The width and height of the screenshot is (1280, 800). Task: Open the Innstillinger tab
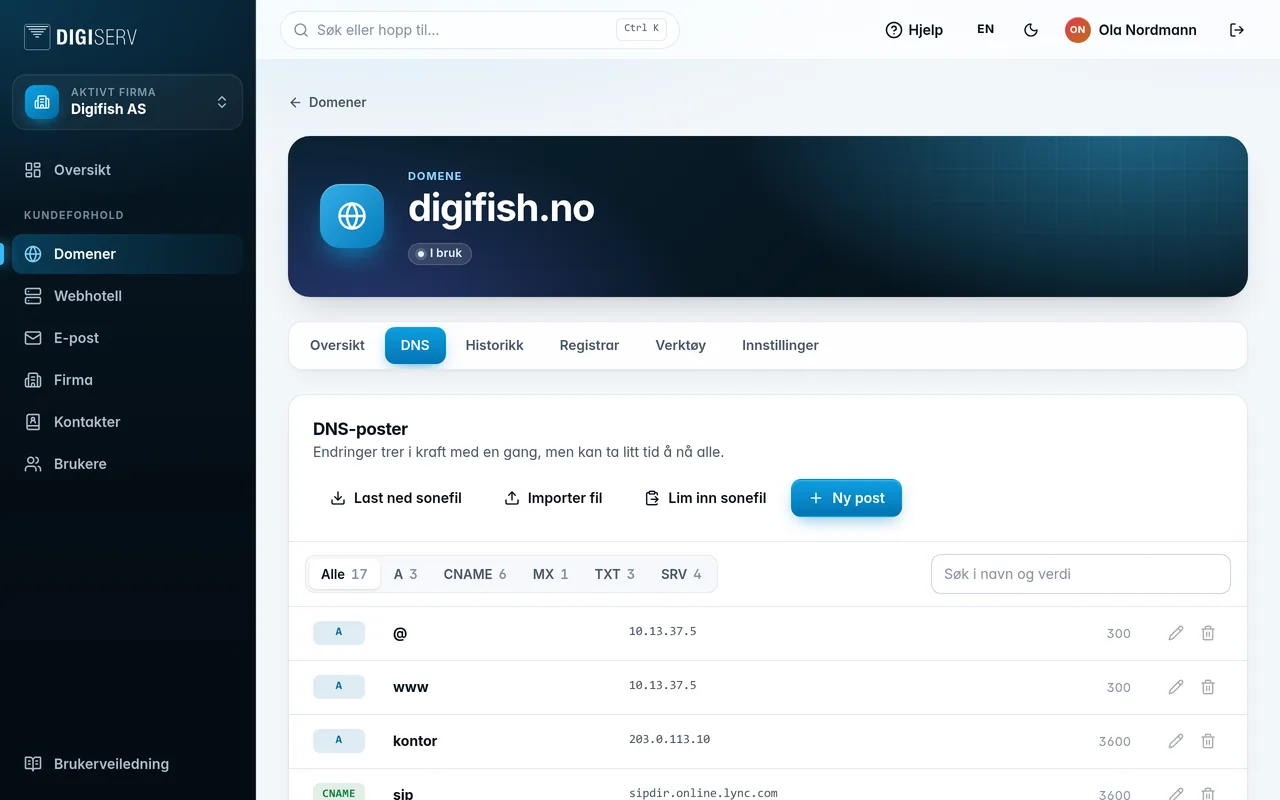(x=780, y=345)
